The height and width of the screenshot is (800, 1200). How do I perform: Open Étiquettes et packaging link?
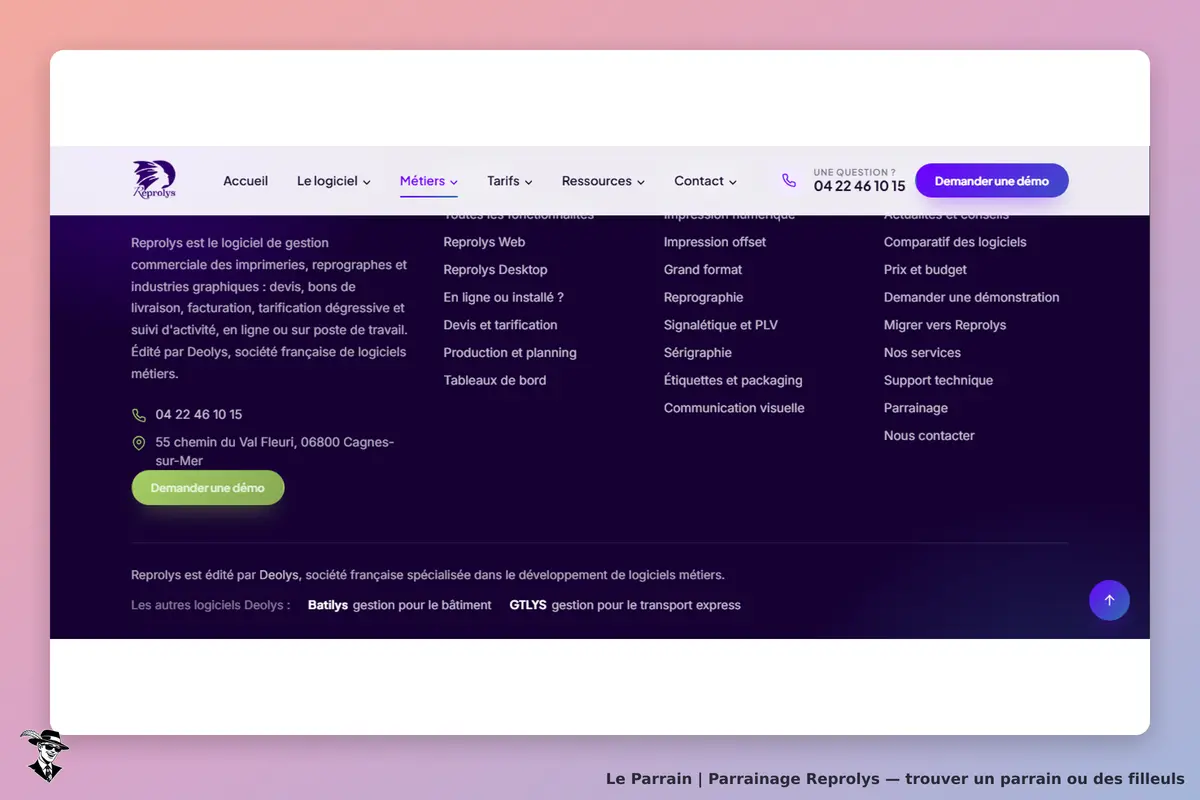point(733,380)
